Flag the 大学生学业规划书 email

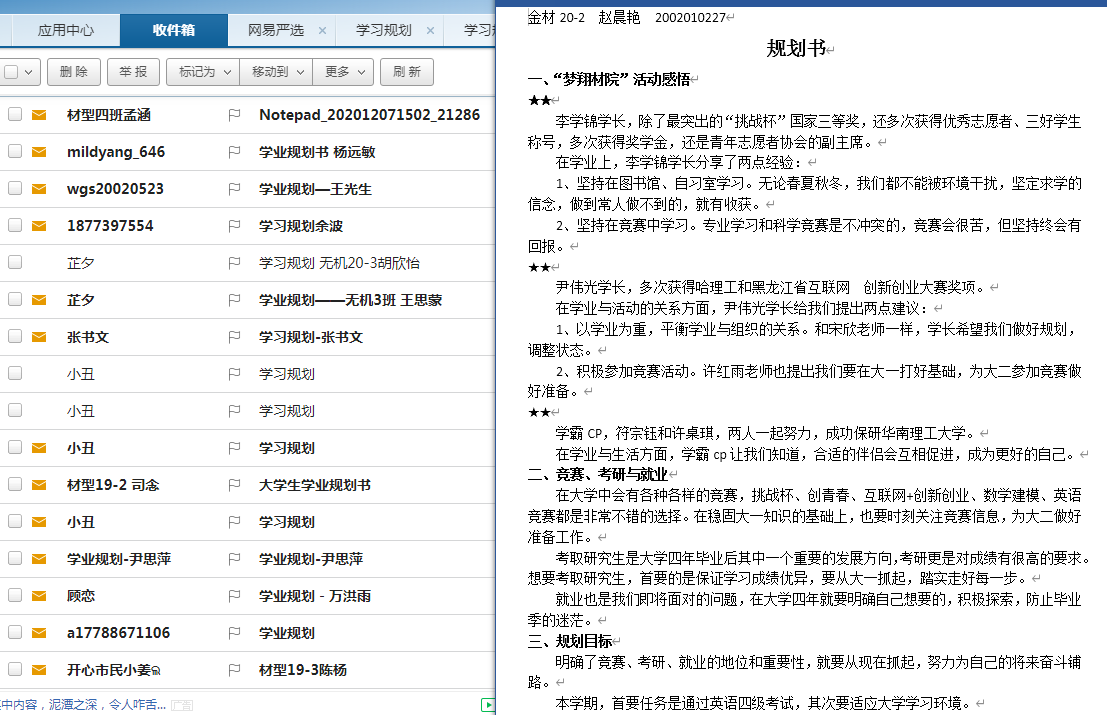[x=235, y=485]
